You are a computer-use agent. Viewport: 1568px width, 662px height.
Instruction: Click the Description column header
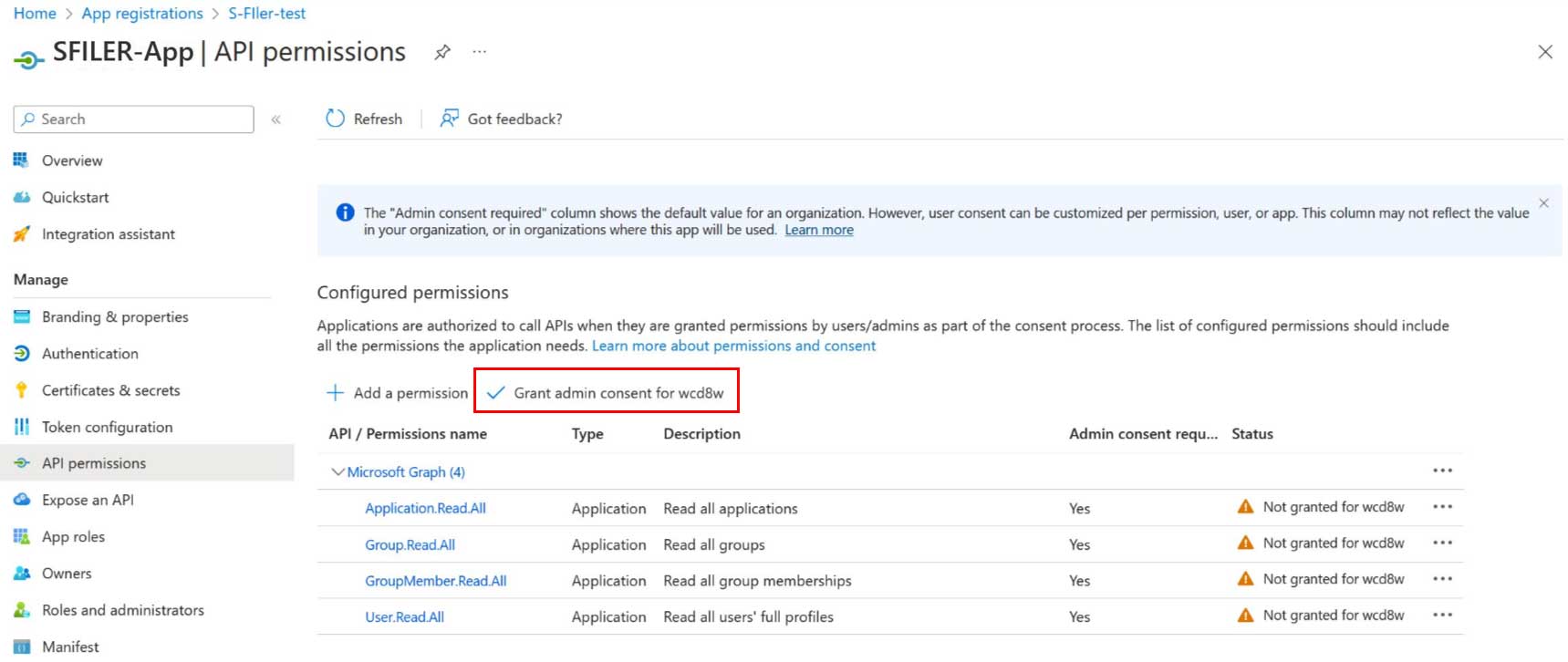coord(701,434)
